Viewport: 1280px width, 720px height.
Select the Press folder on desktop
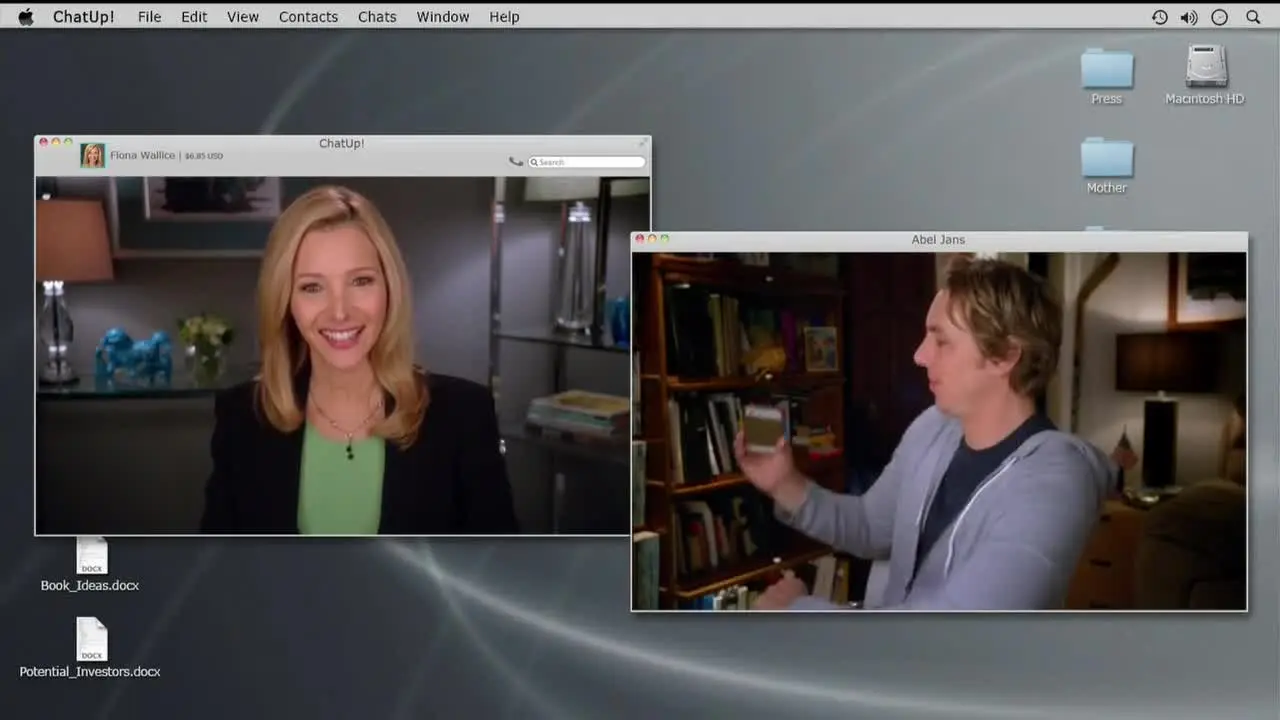[x=1107, y=67]
